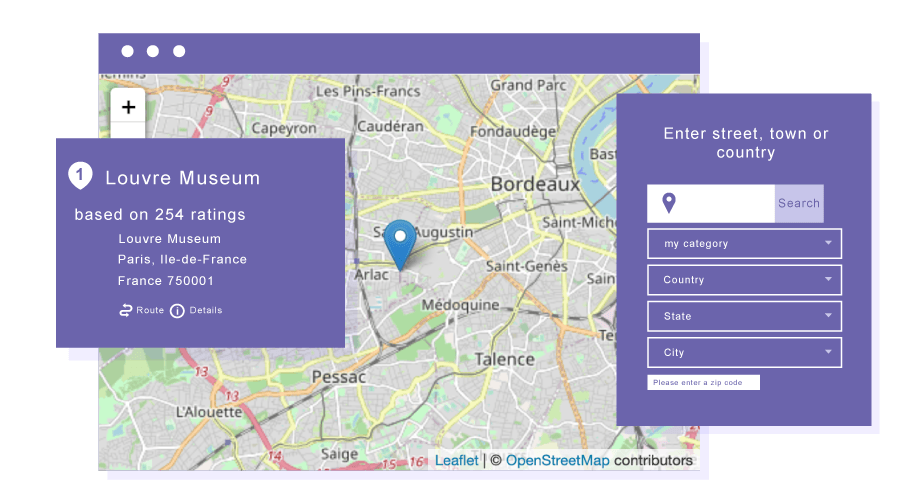
Task: Click the blue location marker on map
Action: [400, 242]
